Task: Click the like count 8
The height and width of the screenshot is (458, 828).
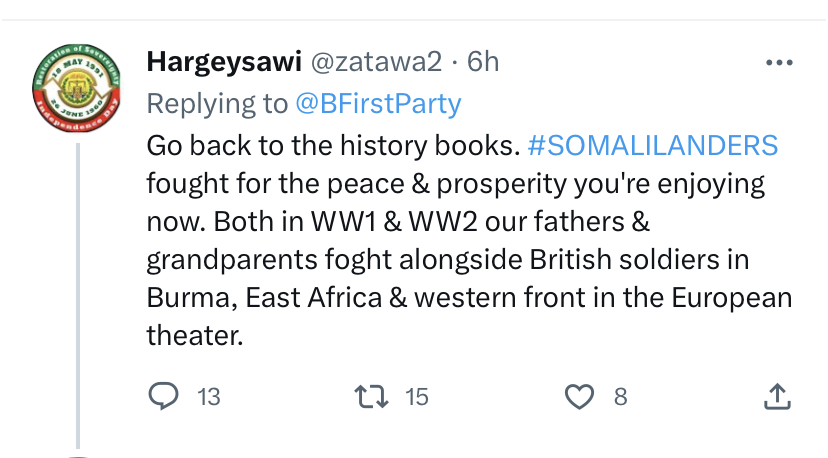Action: (x=620, y=397)
